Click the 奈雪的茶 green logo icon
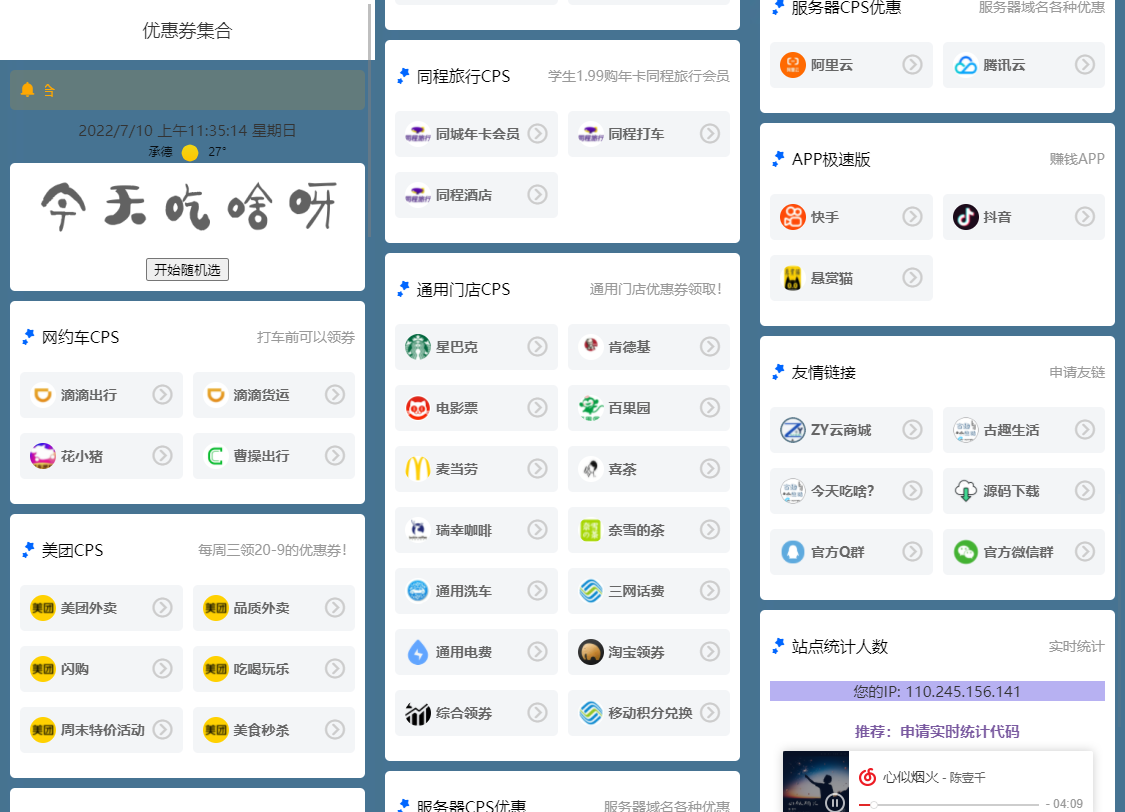The width and height of the screenshot is (1125, 812). pos(590,529)
